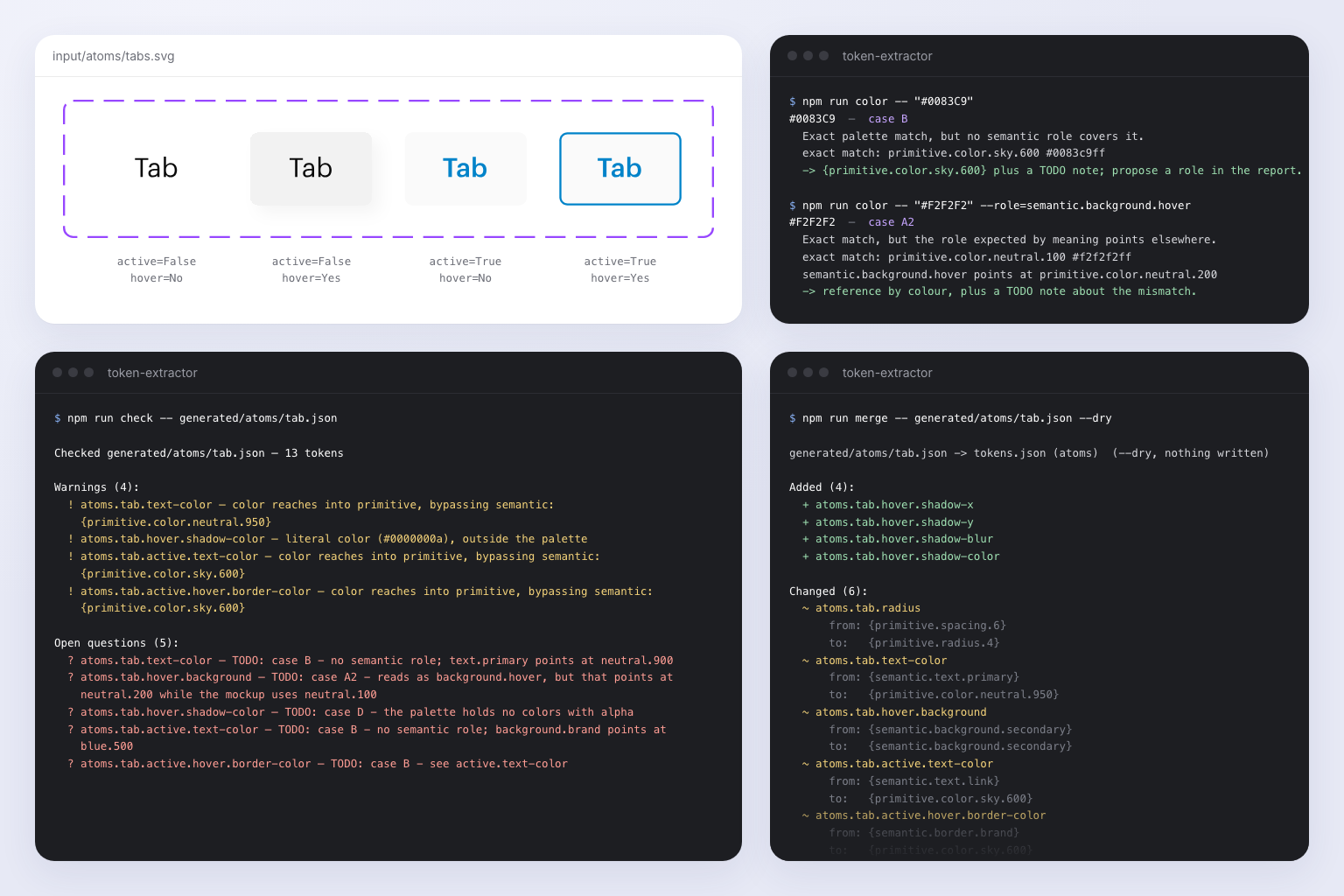Click middle window dot in npm run color terminal

pos(808,56)
